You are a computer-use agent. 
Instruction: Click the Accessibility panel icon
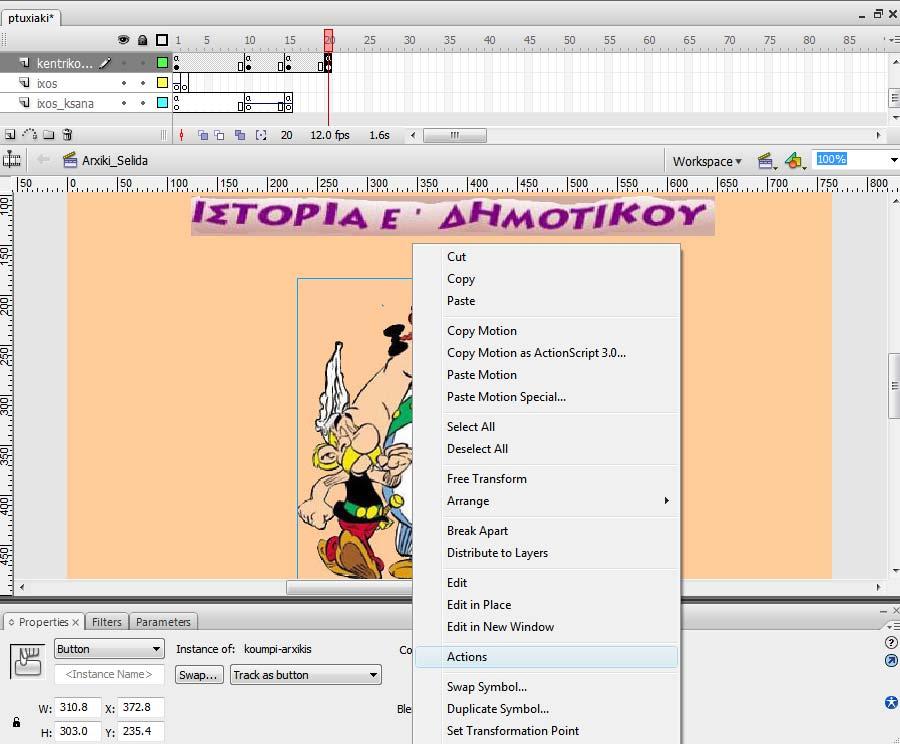pyautogui.click(x=891, y=703)
